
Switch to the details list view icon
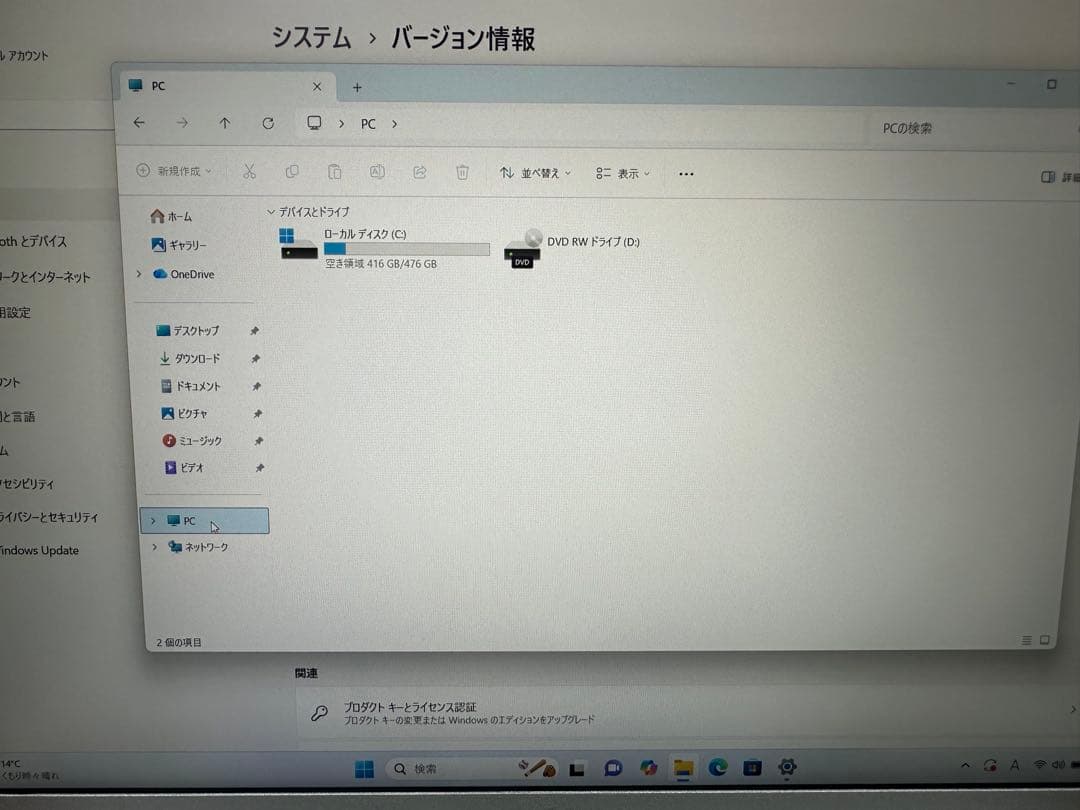click(x=1026, y=641)
